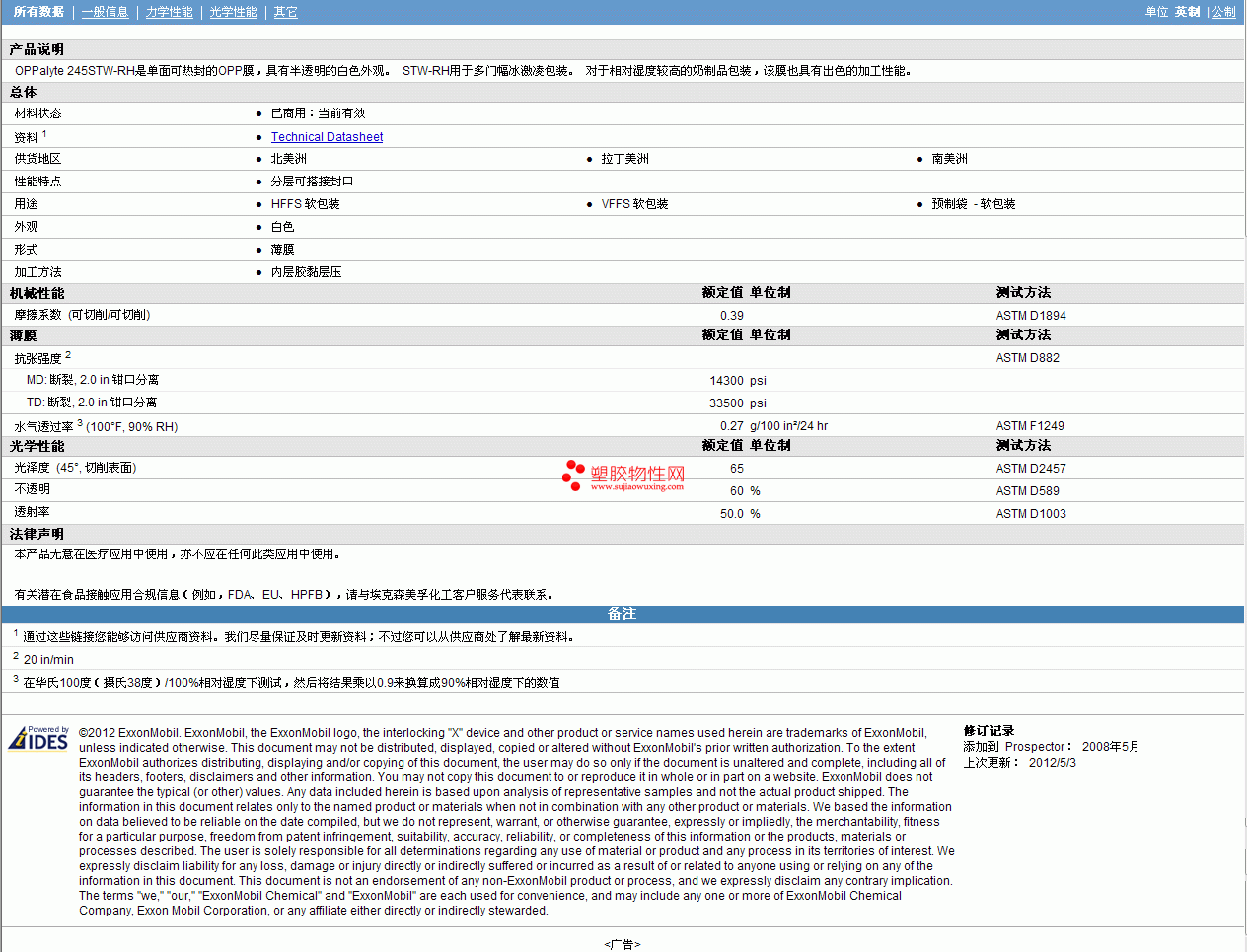
Task: Click the 摩擦系数 row label
Action: (x=82, y=315)
